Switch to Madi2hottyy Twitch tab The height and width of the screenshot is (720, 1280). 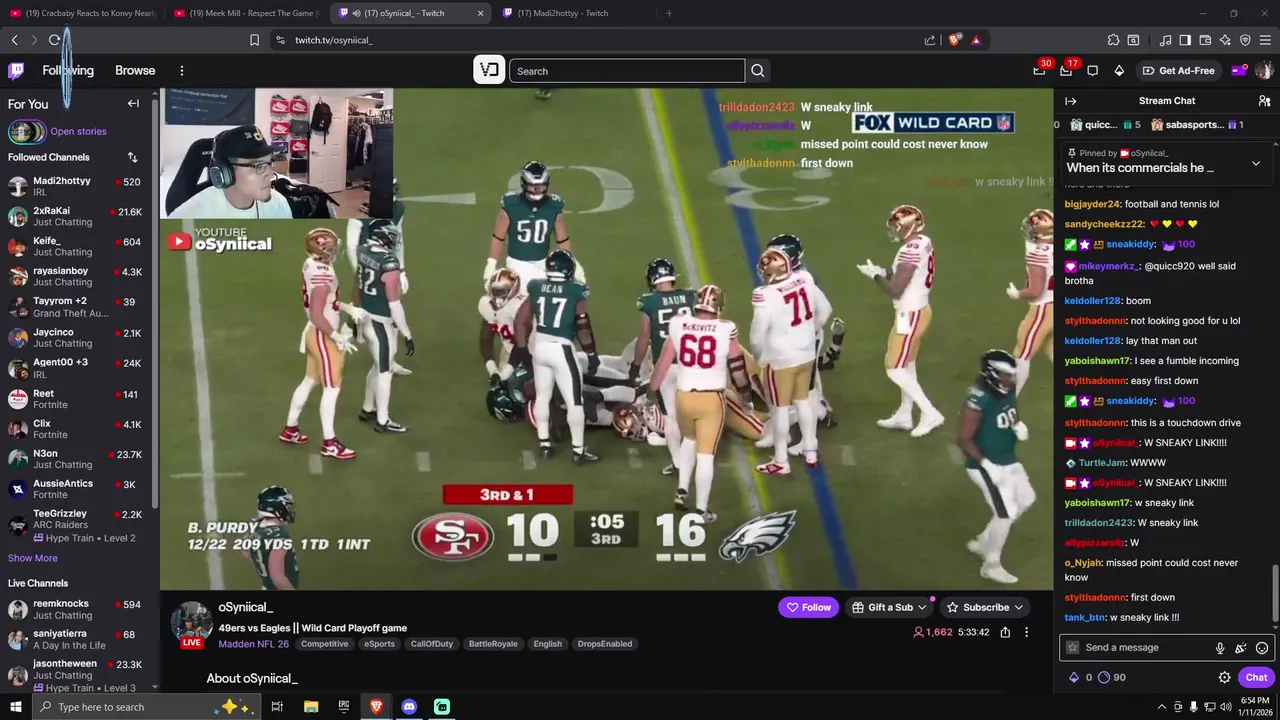[x=574, y=13]
